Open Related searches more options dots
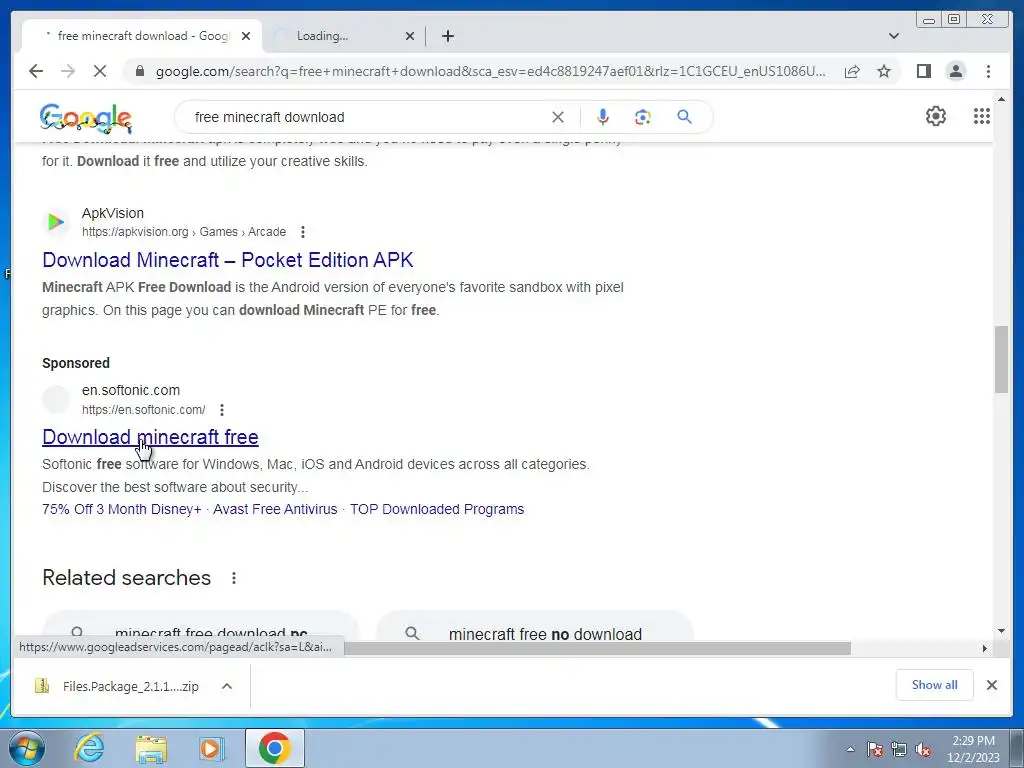This screenshot has height=768, width=1024. (x=234, y=578)
